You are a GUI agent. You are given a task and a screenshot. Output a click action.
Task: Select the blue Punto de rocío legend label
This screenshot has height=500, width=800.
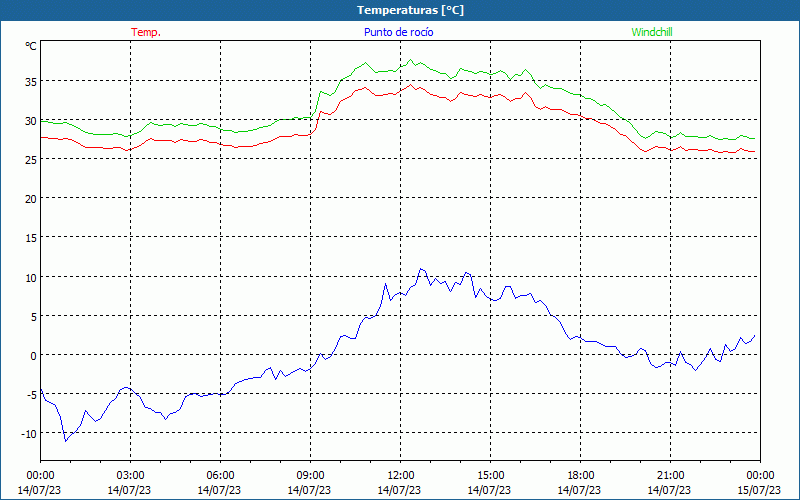398,32
